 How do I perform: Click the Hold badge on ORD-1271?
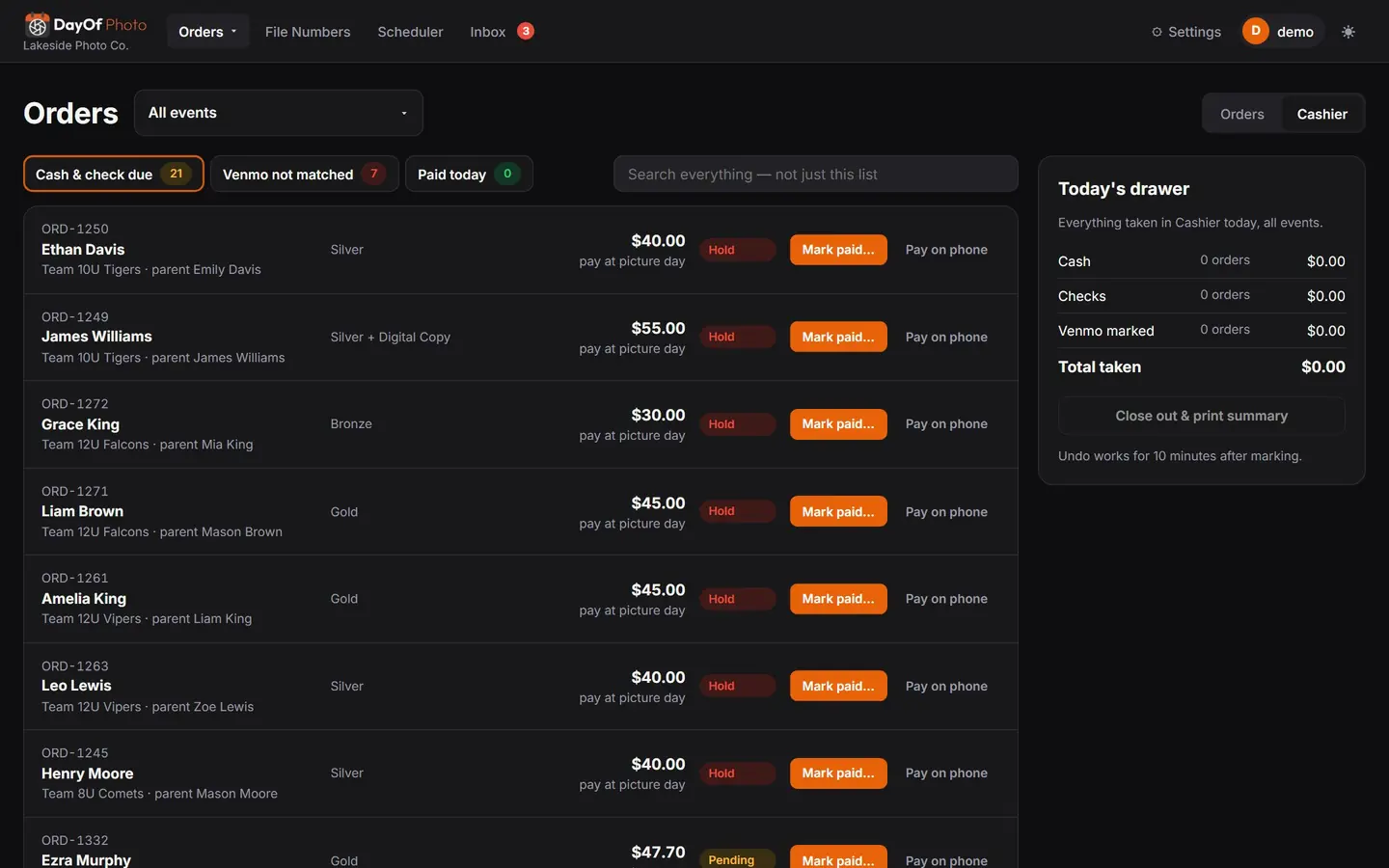(737, 511)
